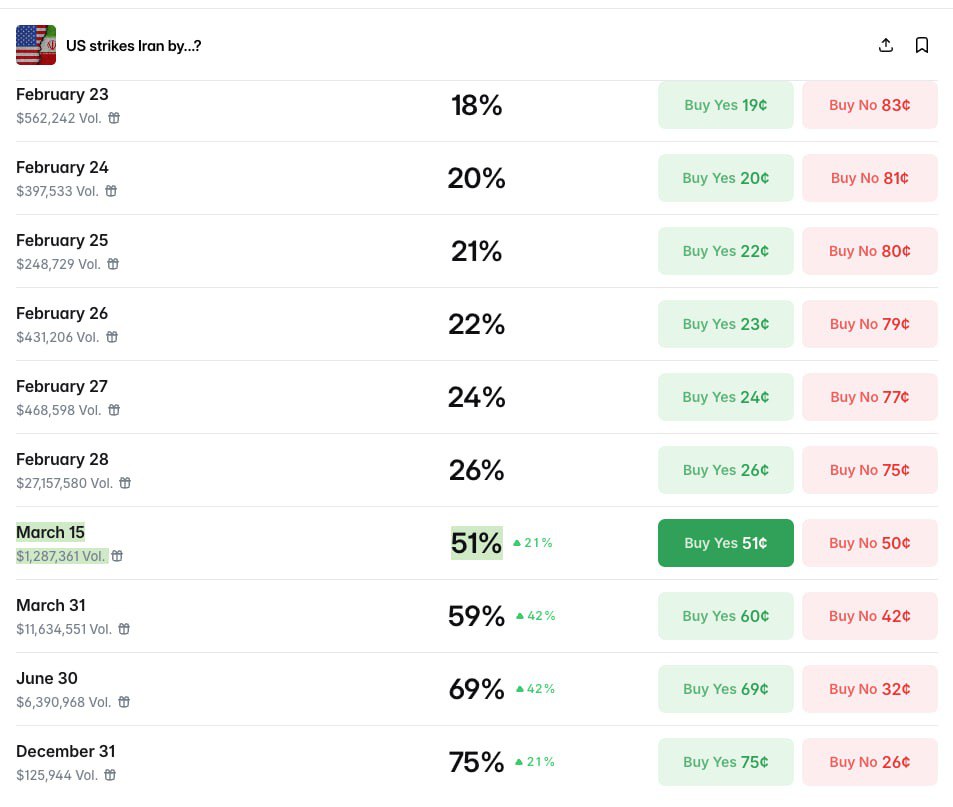
Task: Buy No at 81¢ for February 24
Action: 869,178
